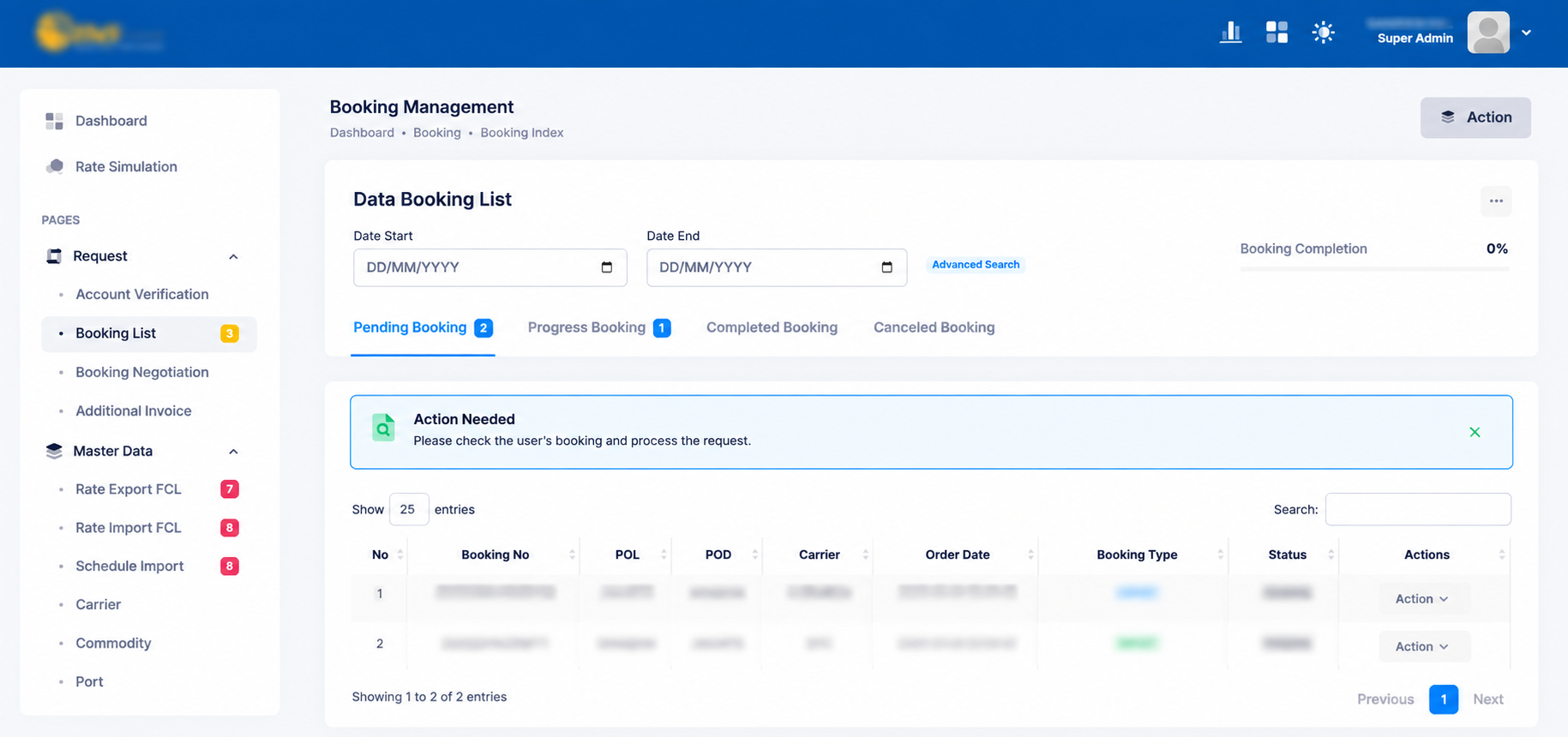1568x737 pixels.
Task: Click Dashboard in the breadcrumb
Action: click(x=362, y=133)
